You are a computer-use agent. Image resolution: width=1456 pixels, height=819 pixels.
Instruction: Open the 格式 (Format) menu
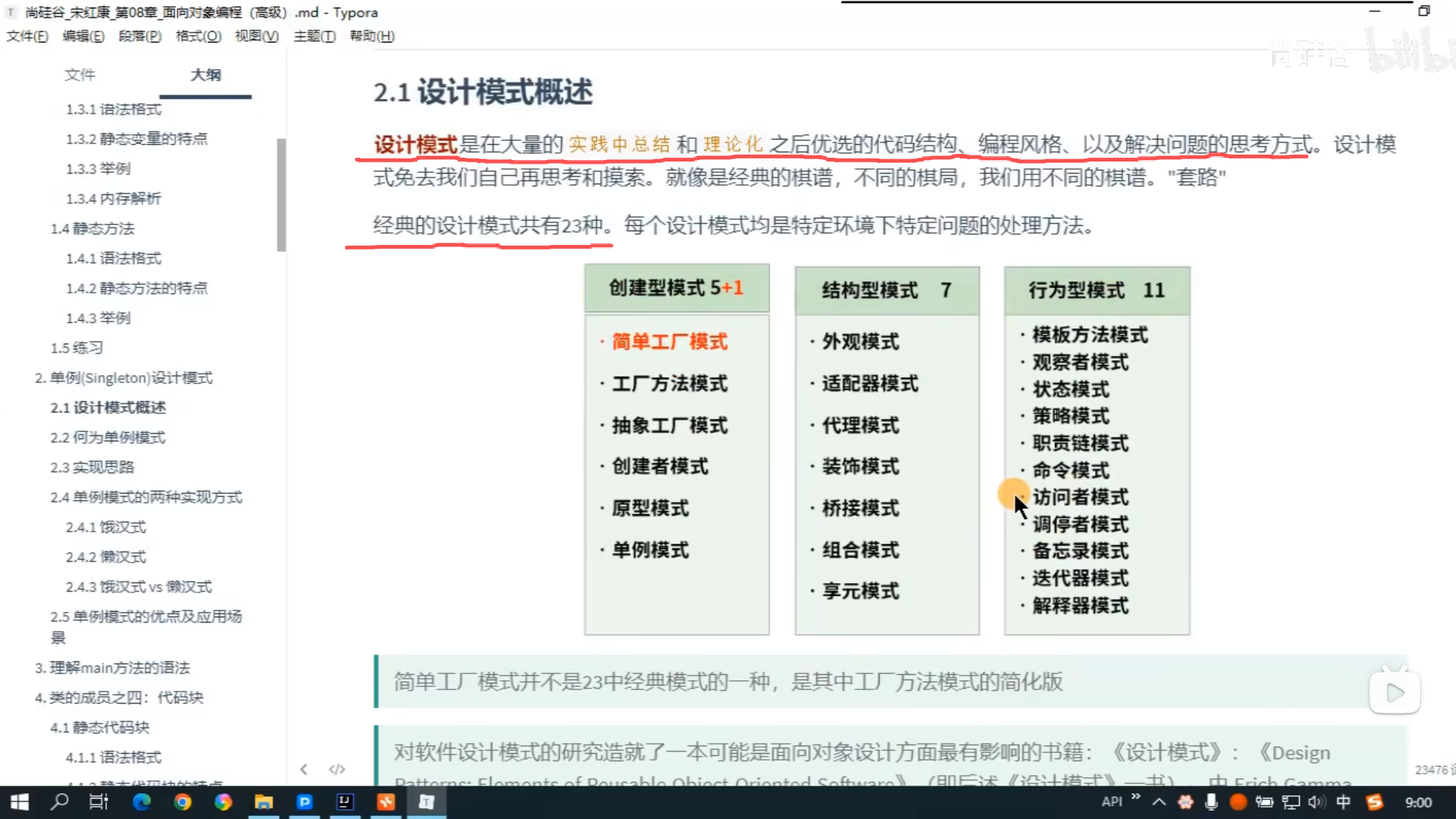pos(198,36)
